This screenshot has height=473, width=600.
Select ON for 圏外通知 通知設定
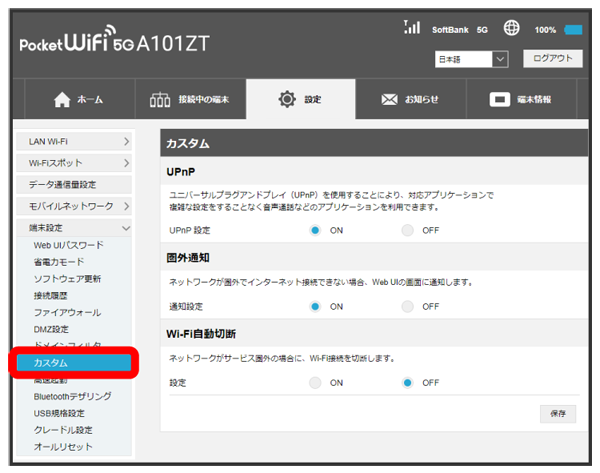click(x=315, y=306)
